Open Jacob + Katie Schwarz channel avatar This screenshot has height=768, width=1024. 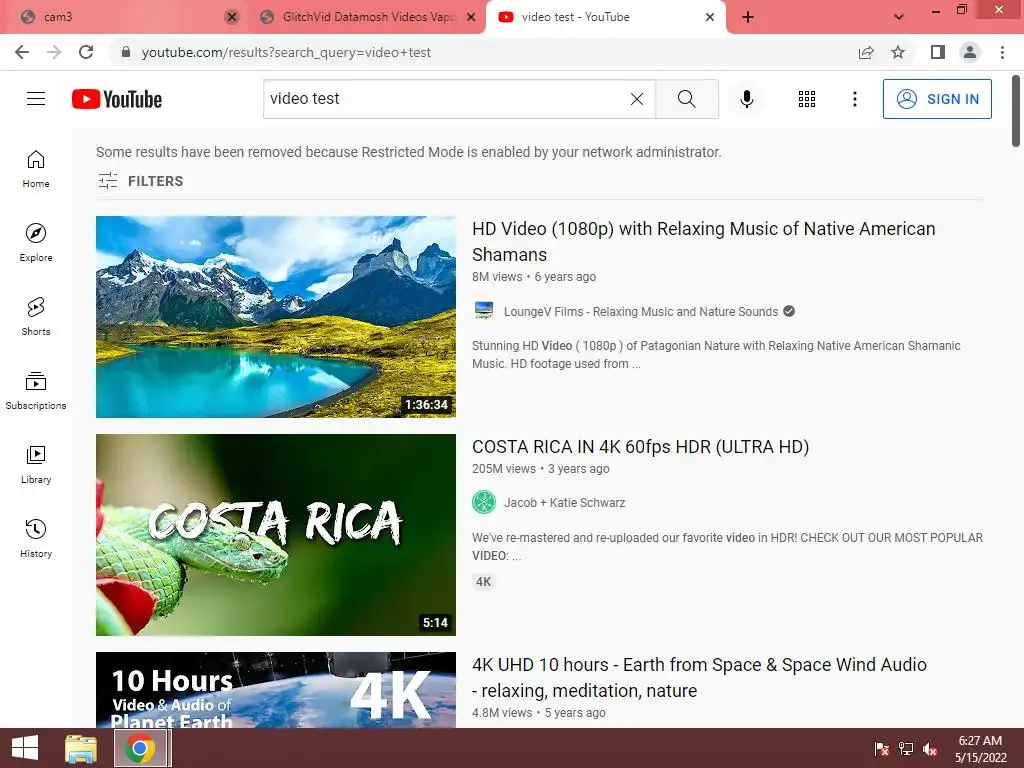[484, 502]
